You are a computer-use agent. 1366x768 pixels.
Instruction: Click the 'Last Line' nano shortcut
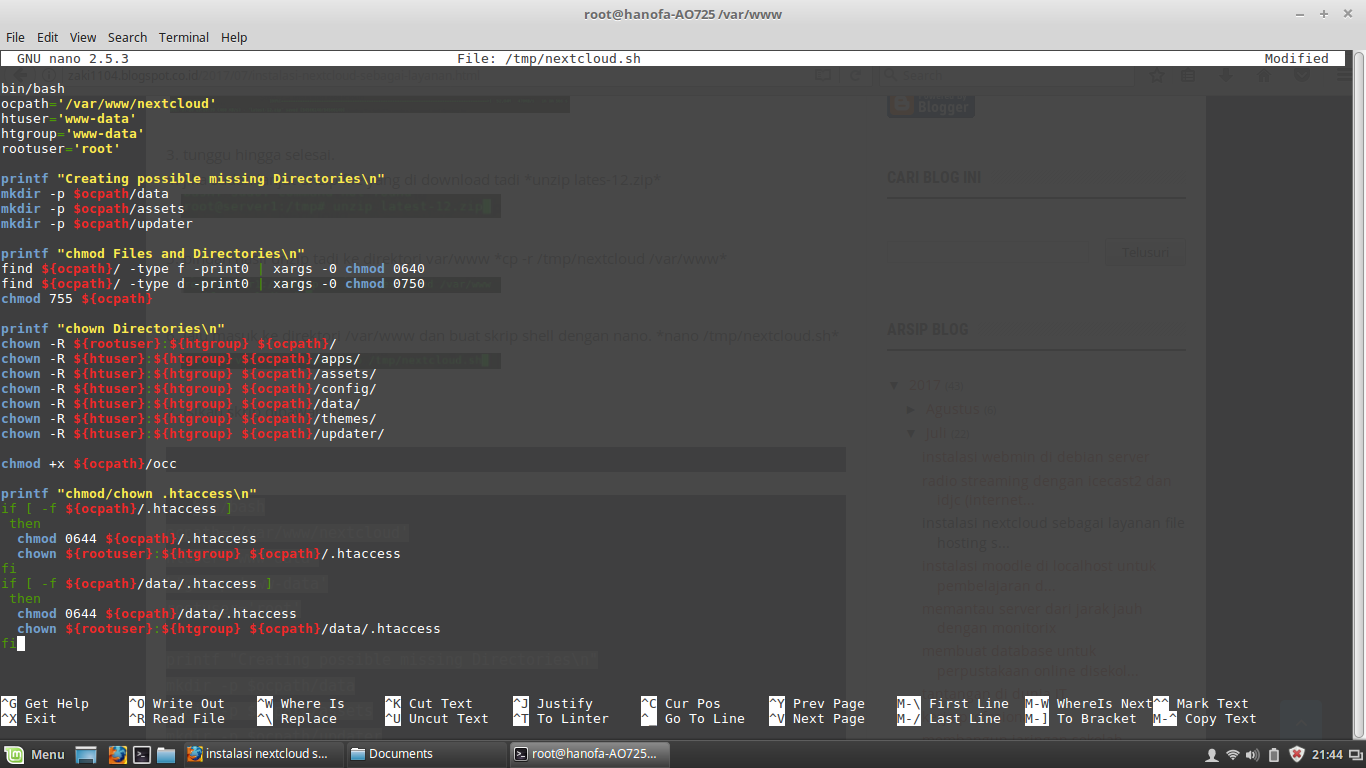(x=949, y=718)
